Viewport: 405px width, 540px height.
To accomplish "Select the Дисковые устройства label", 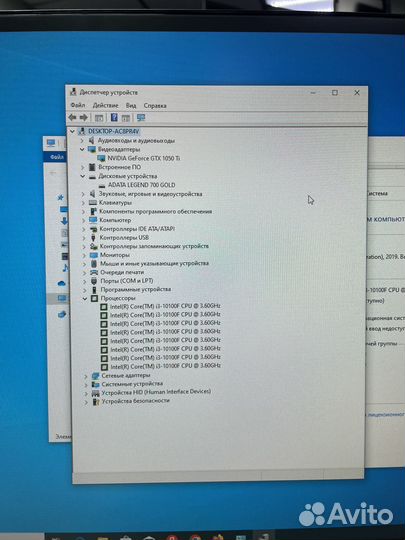I will [x=128, y=176].
